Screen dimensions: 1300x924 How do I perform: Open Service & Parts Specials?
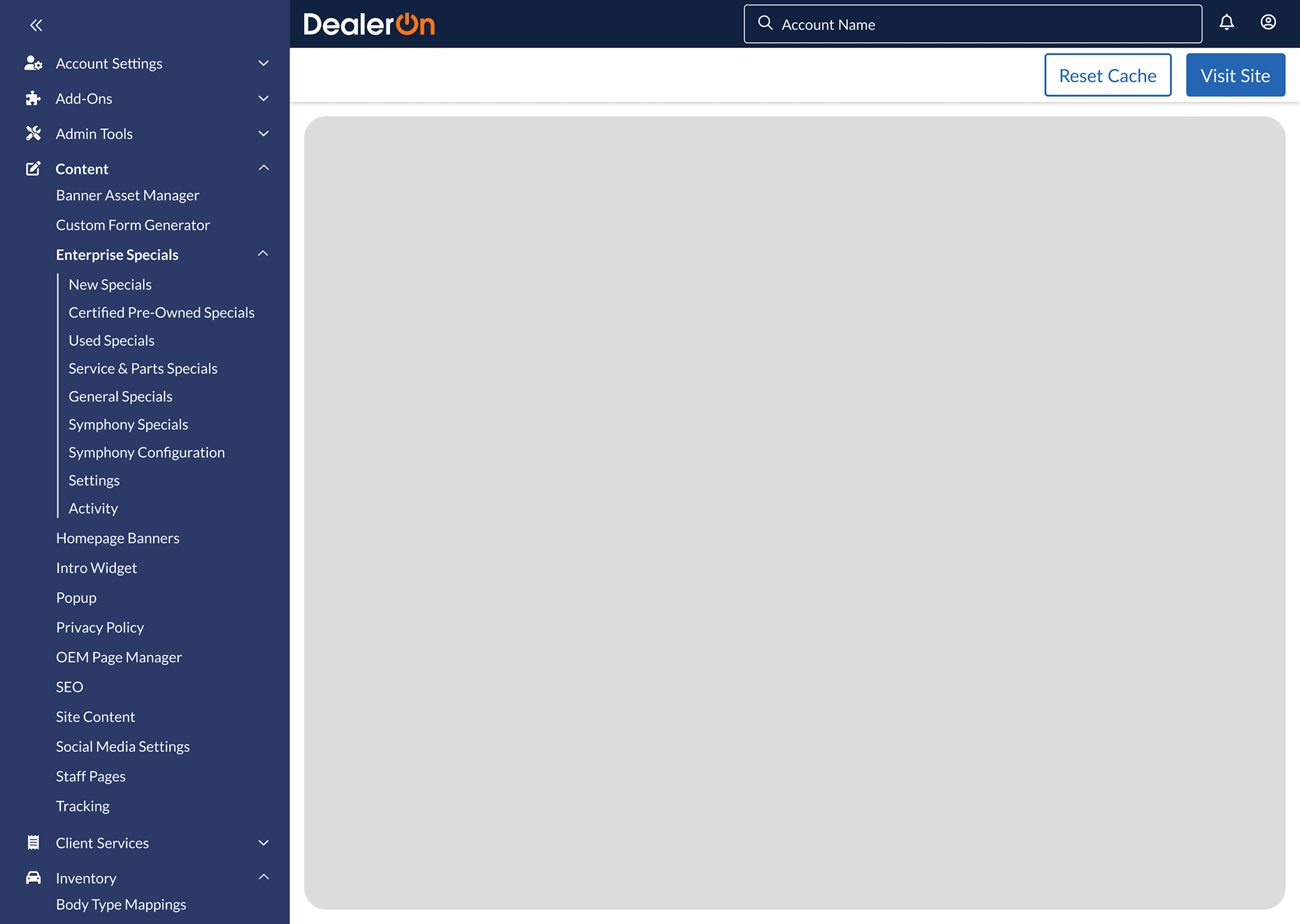pos(143,369)
